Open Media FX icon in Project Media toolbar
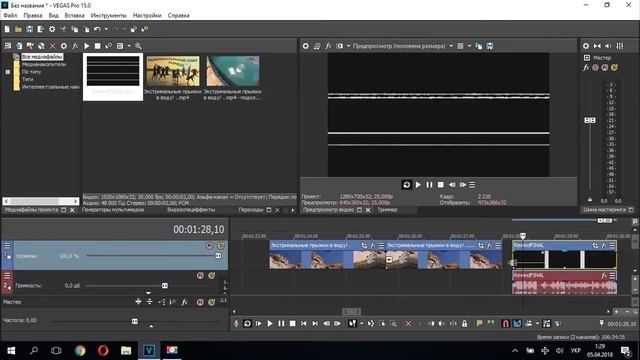Image resolution: width=640 pixels, height=360 pixels. [x=75, y=46]
